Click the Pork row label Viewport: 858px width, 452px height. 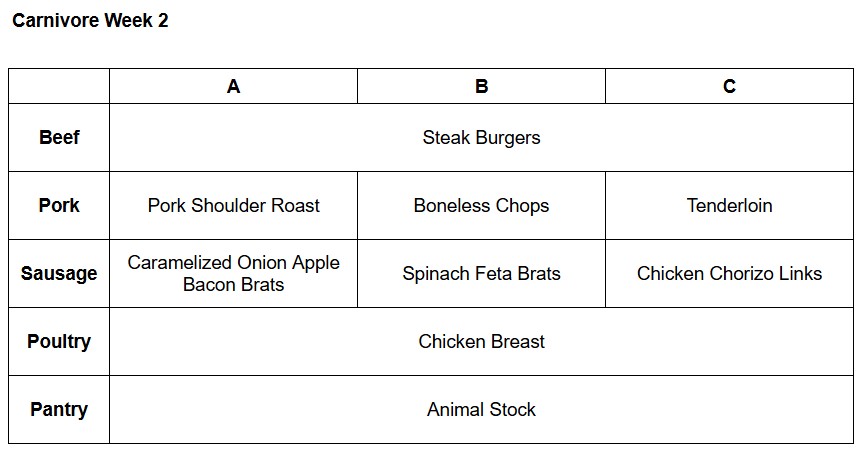59,205
